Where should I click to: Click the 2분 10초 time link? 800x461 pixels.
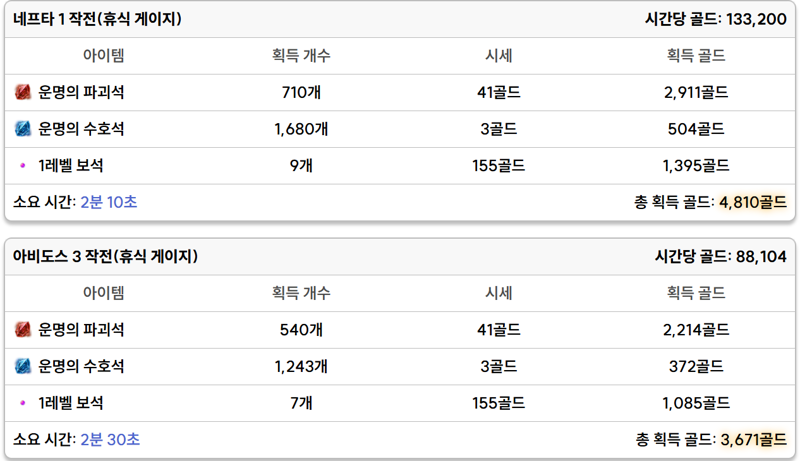coord(109,202)
